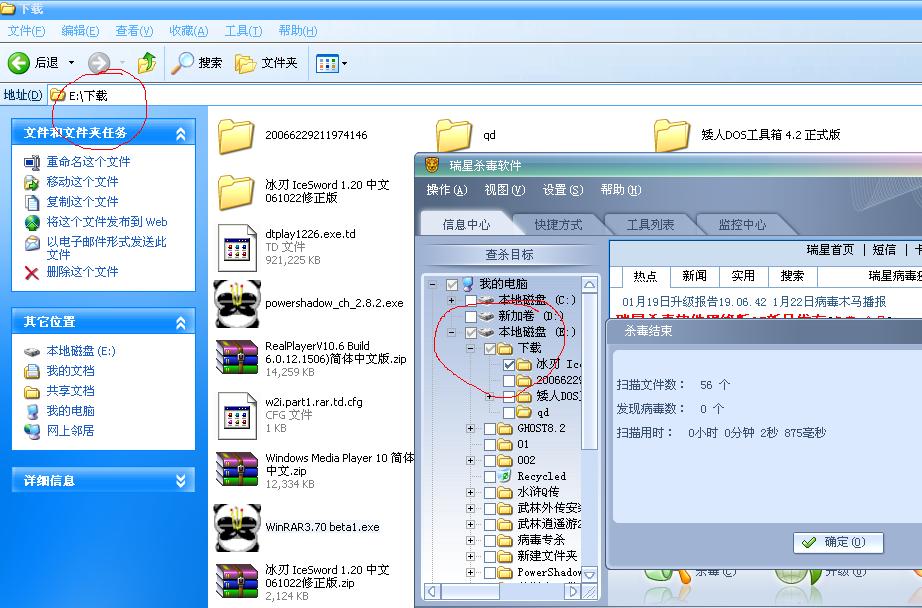The height and width of the screenshot is (608, 922).
Task: Switch to the 快捷方式 tab
Action: tap(559, 225)
